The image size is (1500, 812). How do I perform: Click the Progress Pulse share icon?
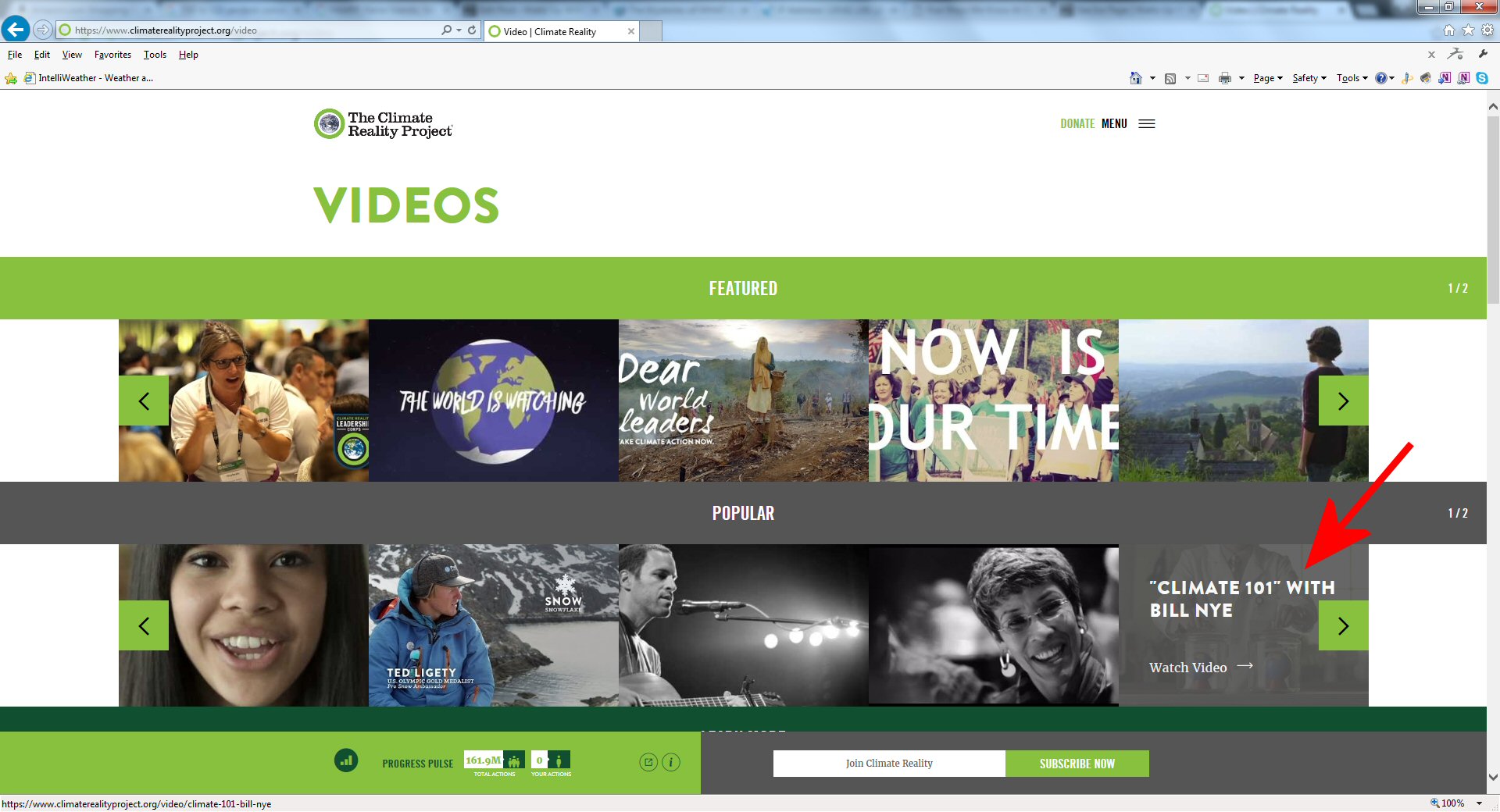click(648, 762)
